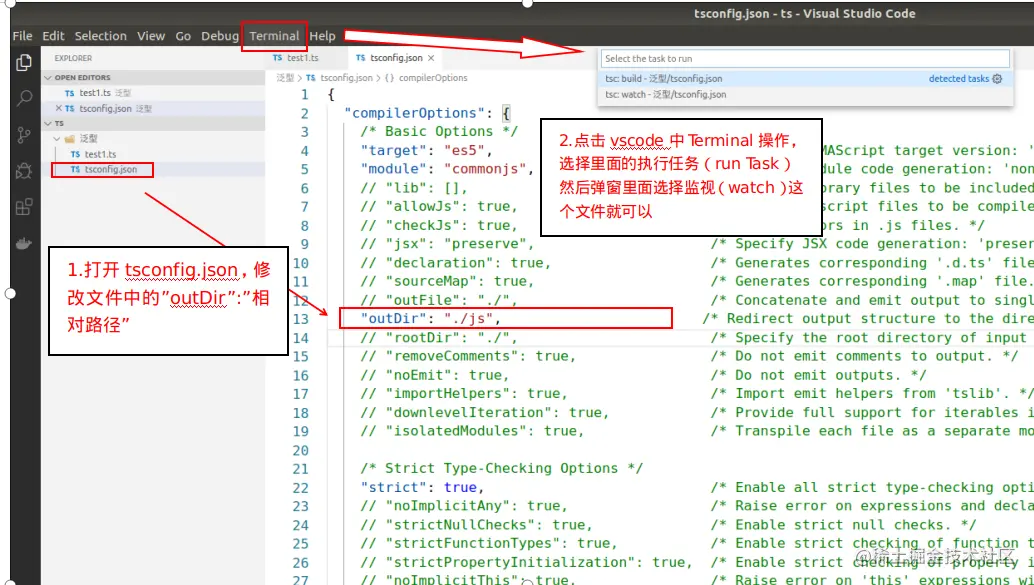This screenshot has height=585, width=1034.
Task: Open the Search view in activity bar
Action: coord(24,99)
